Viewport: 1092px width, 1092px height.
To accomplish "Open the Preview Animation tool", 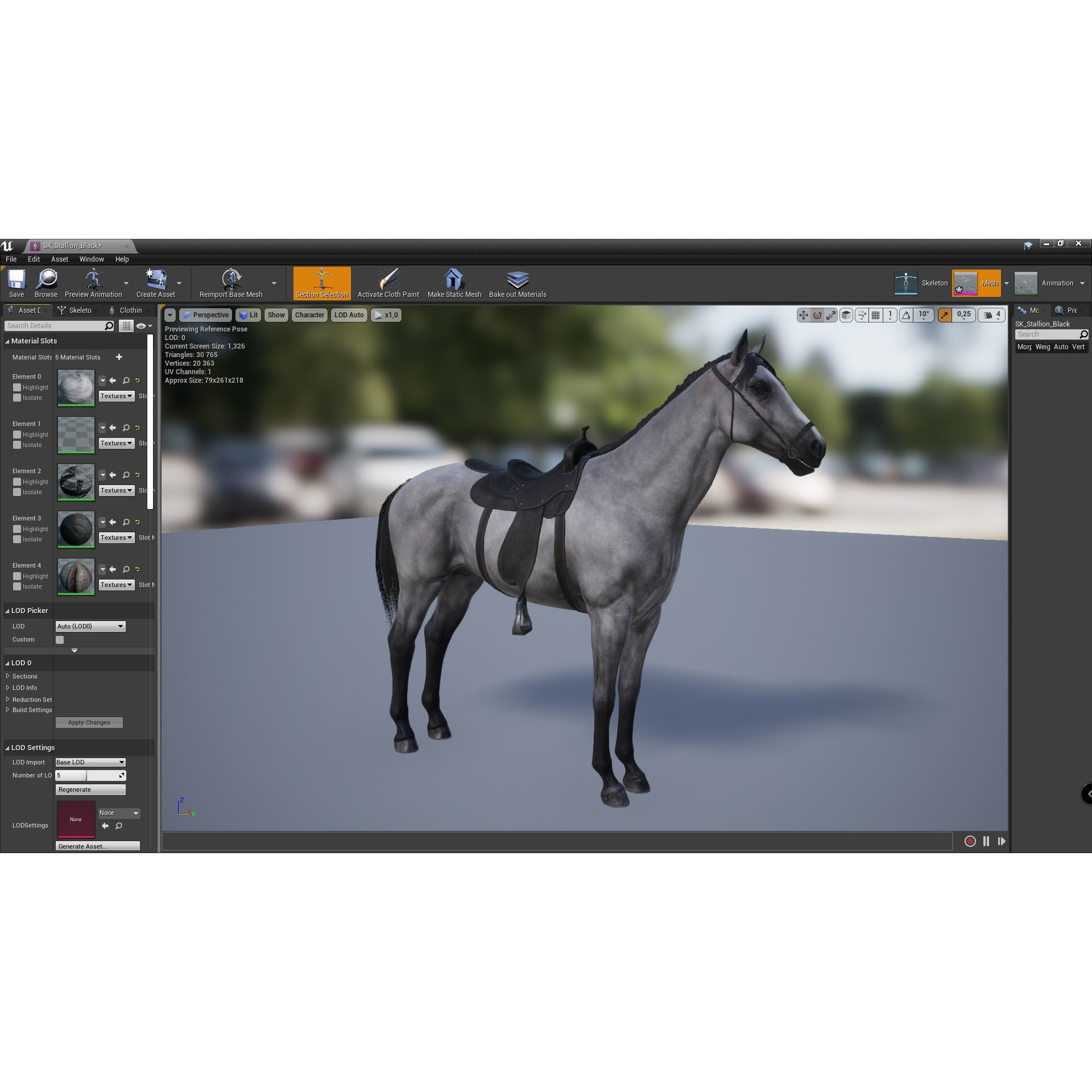I will pyautogui.click(x=93, y=283).
